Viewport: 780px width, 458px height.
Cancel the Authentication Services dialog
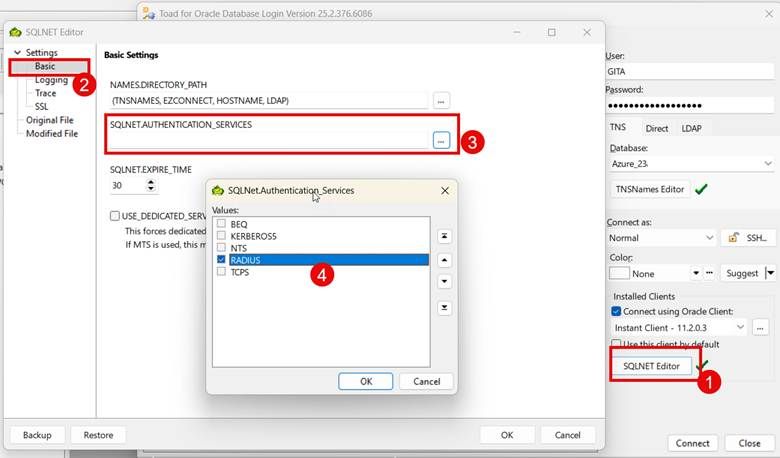[426, 381]
